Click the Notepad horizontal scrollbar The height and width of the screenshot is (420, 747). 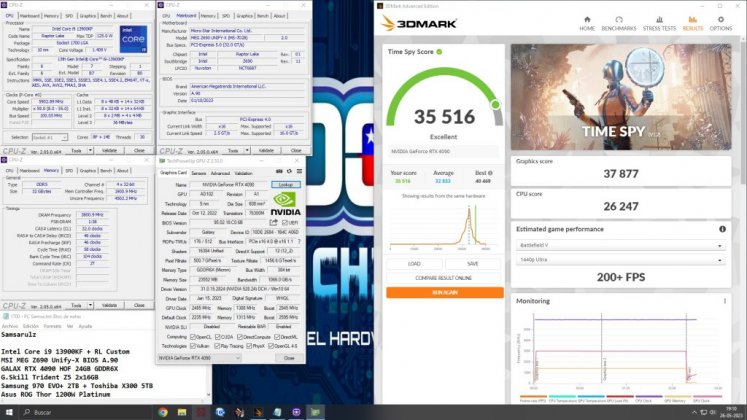(104, 402)
